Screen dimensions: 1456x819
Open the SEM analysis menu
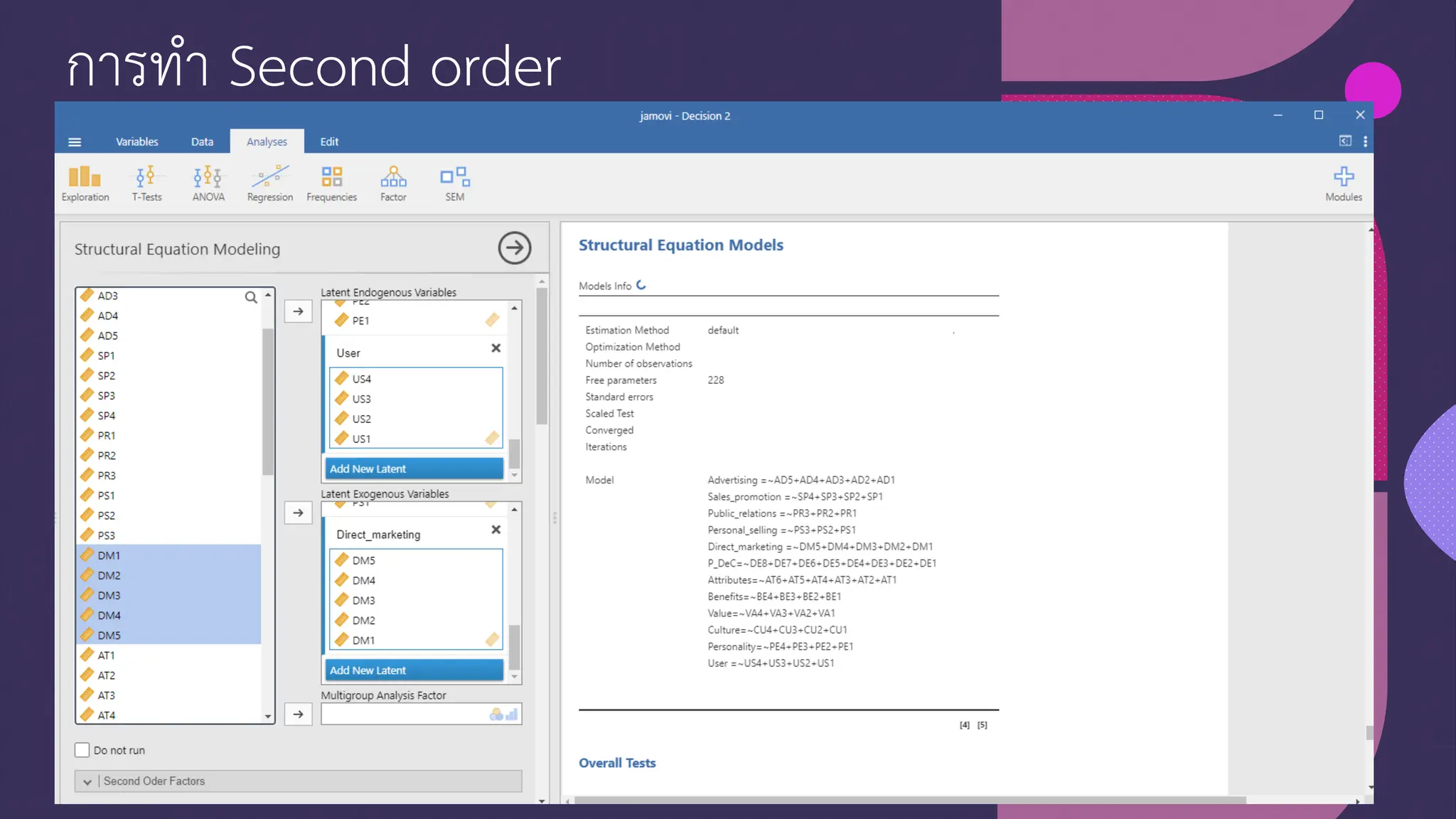coord(454,183)
